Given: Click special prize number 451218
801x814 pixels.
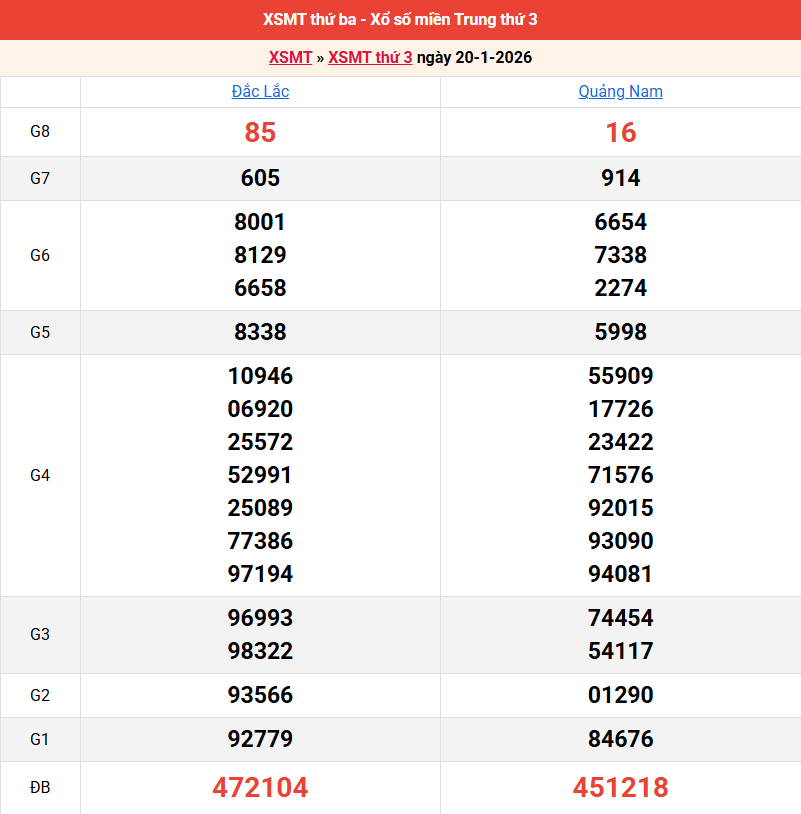Looking at the screenshot, I should (x=621, y=788).
